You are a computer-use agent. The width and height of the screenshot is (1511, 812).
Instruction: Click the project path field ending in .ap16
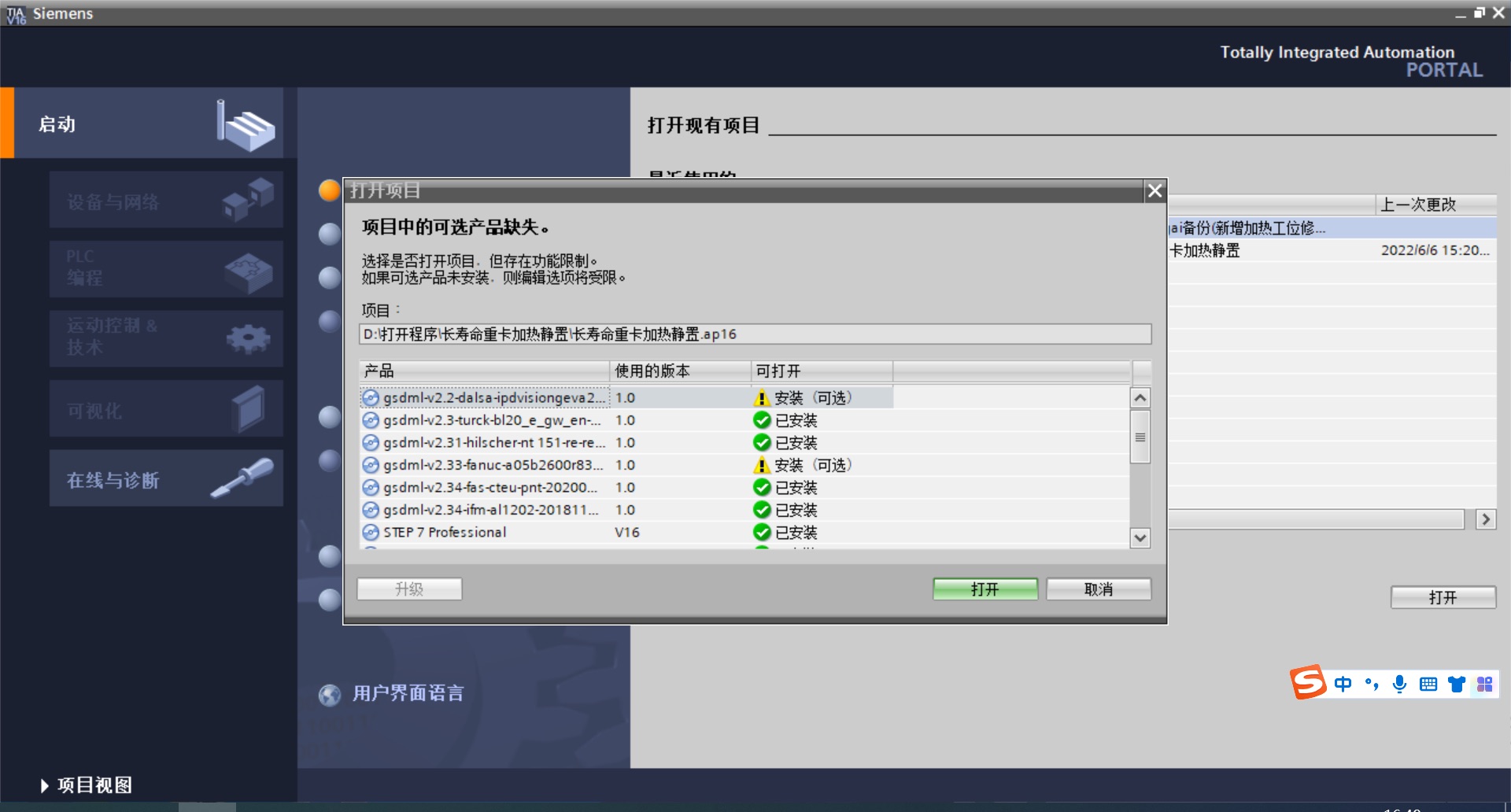pos(755,334)
